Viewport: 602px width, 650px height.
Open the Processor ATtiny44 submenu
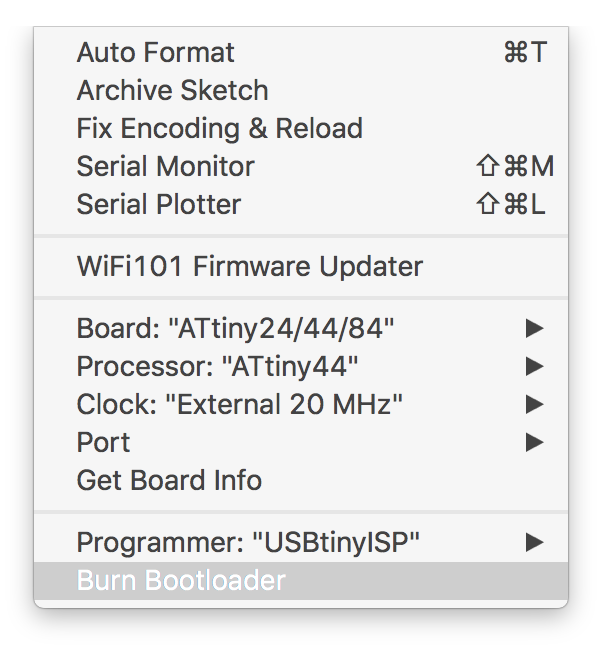click(x=301, y=366)
